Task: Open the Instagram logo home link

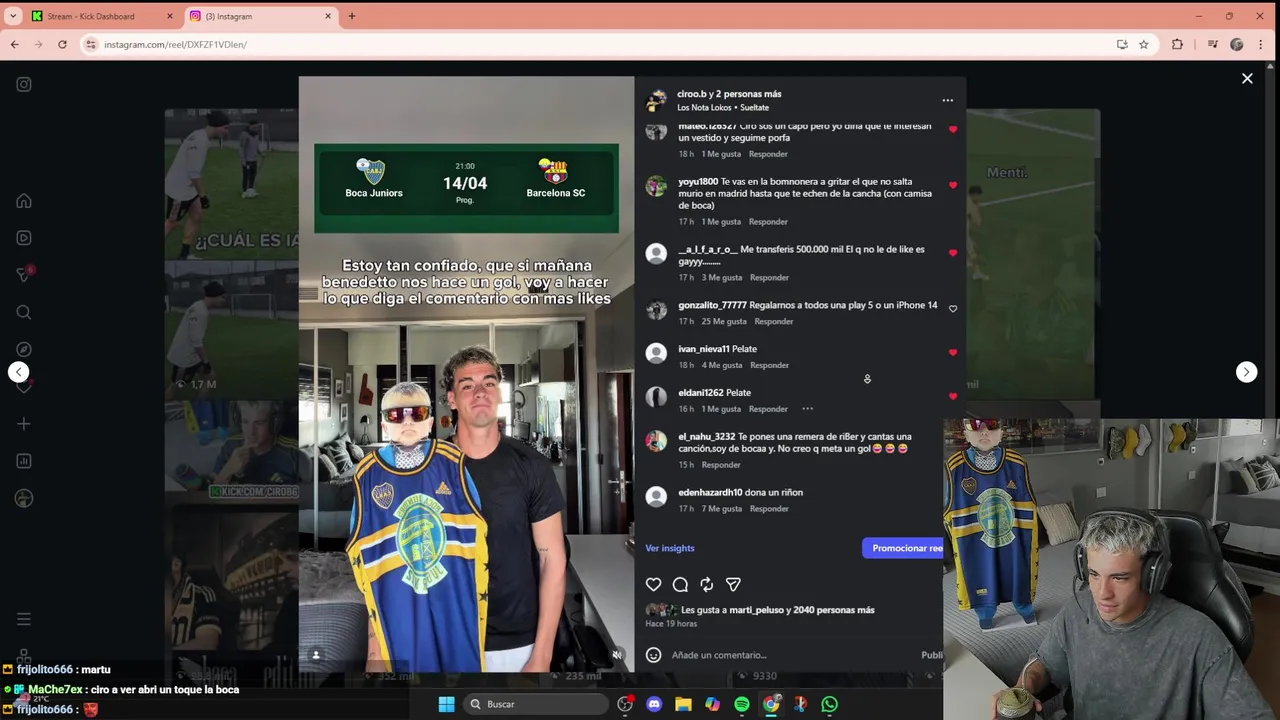Action: (x=24, y=85)
